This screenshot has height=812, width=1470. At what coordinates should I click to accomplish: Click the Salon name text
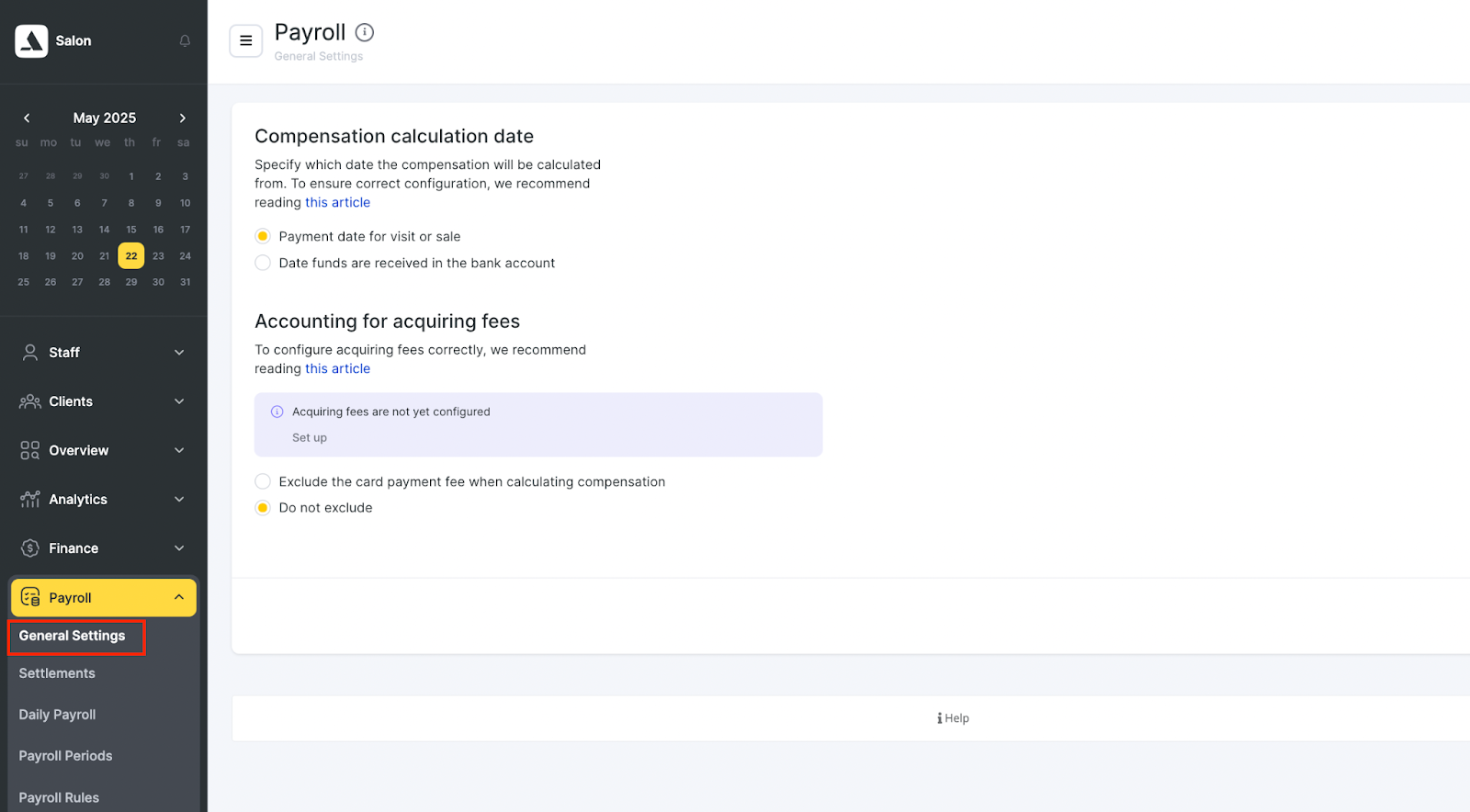(73, 40)
